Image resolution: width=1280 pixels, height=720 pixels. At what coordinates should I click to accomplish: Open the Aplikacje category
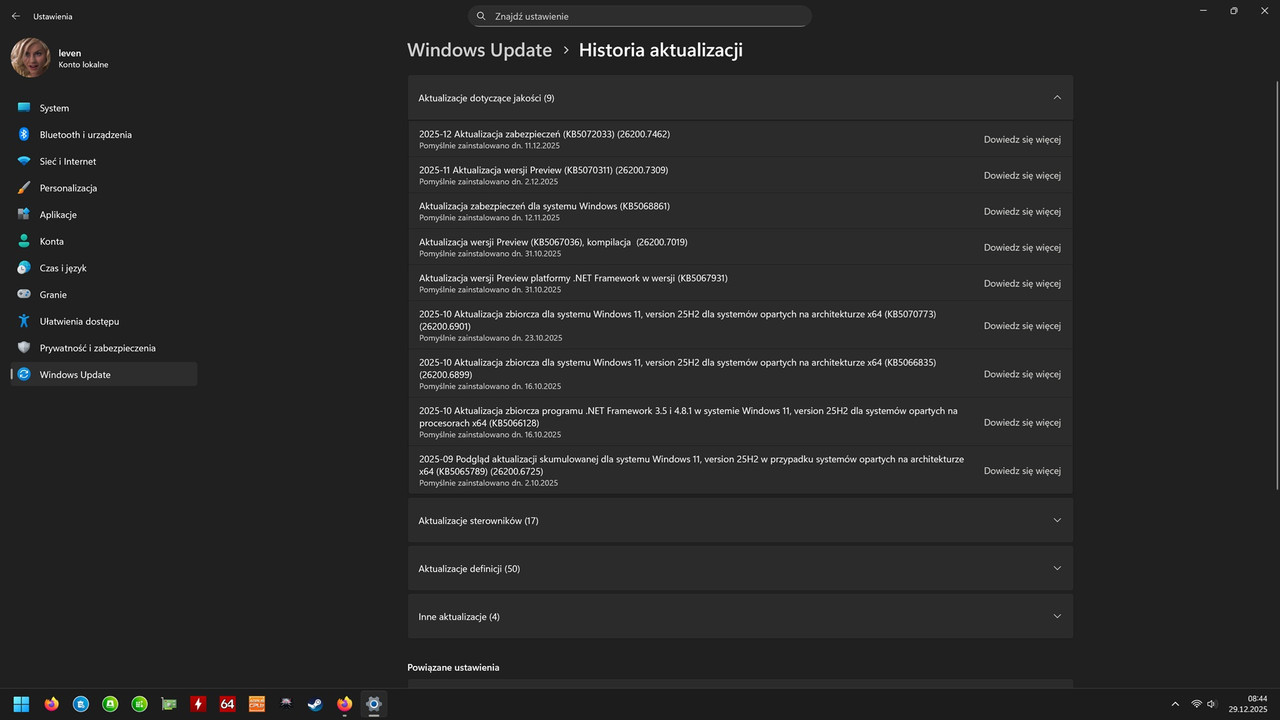coord(104,214)
